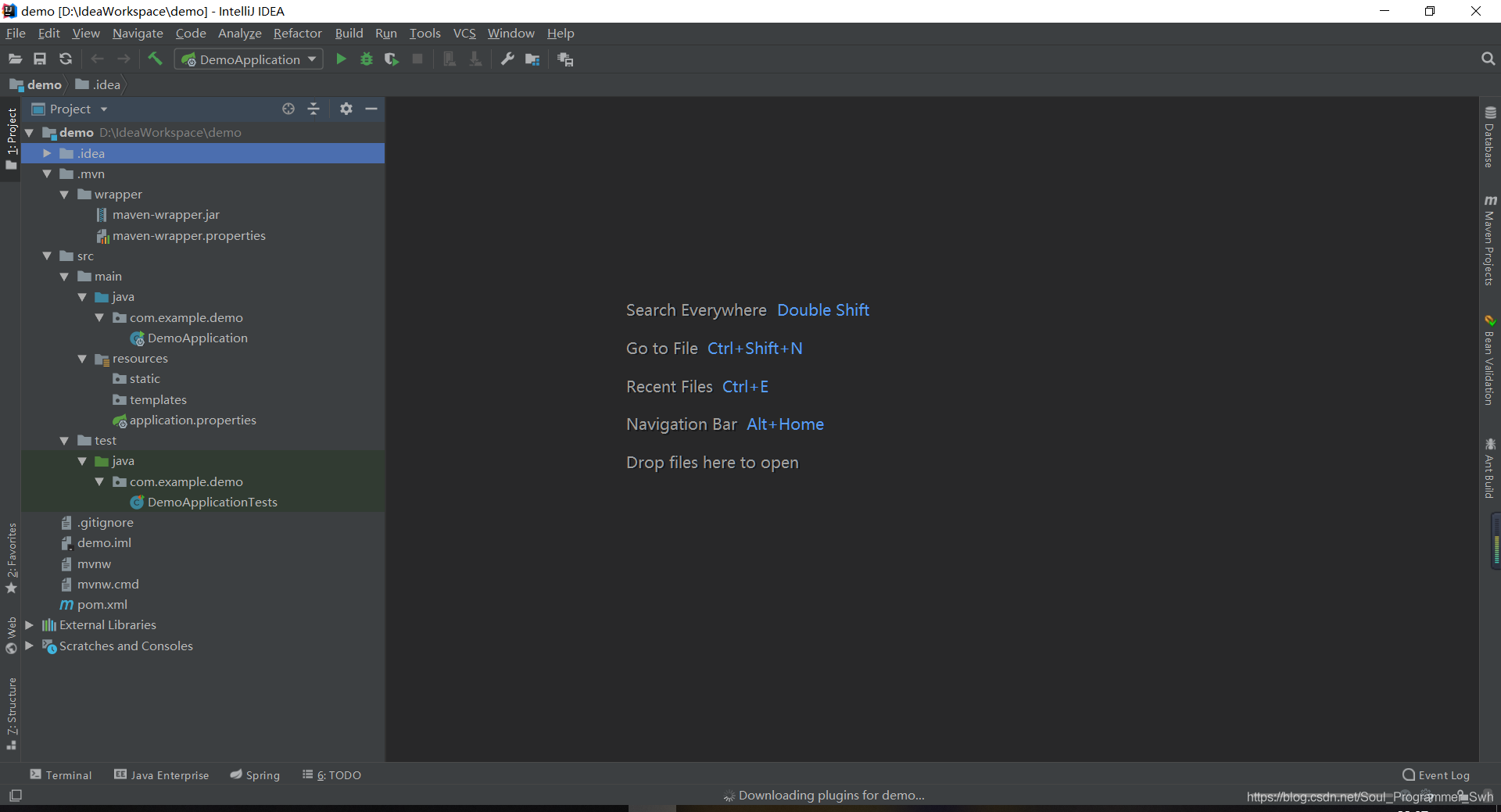Screen dimensions: 1501x812
Task: Toggle the Favorites side tab
Action: point(12,558)
